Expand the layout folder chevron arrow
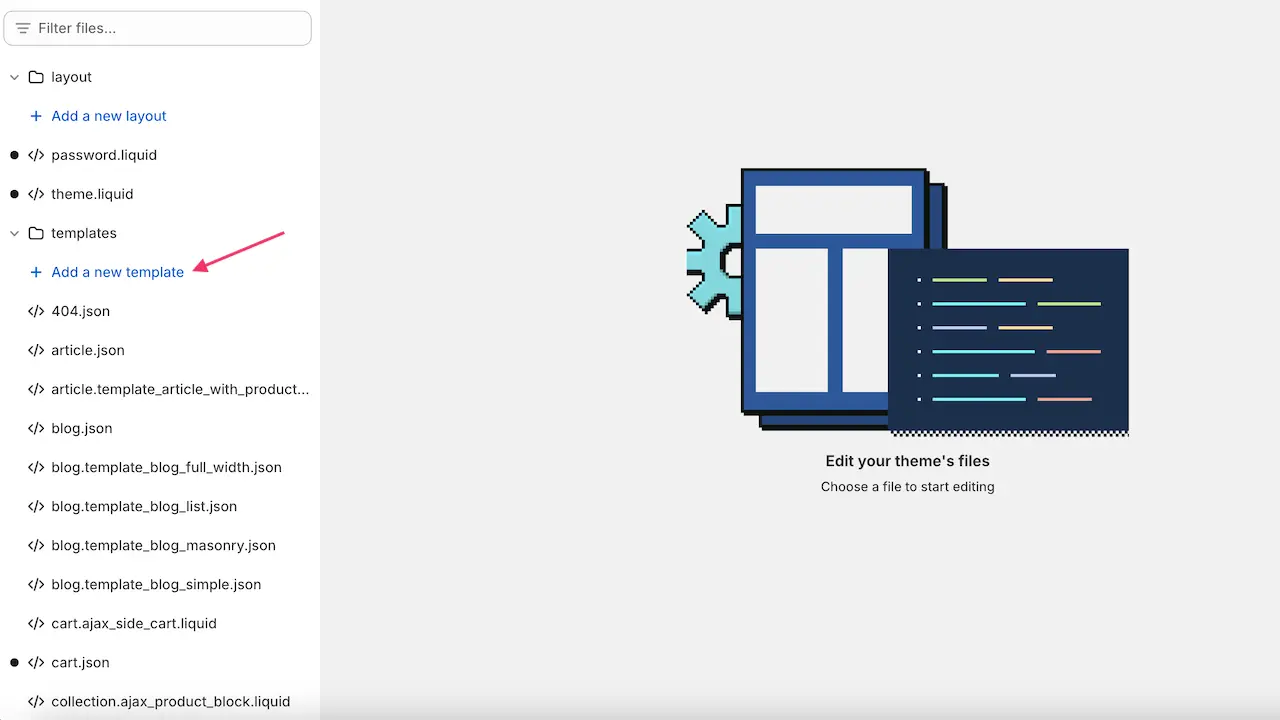1280x720 pixels. click(x=14, y=77)
